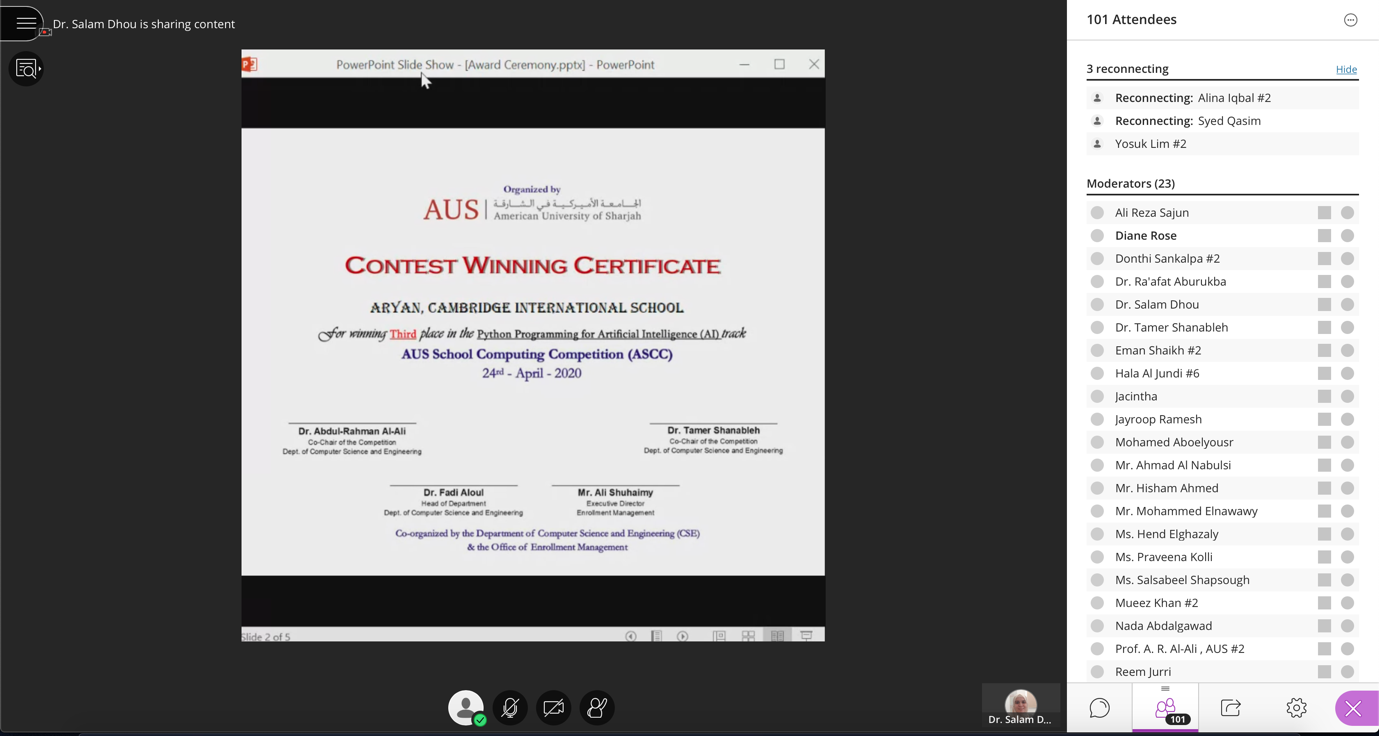This screenshot has height=736, width=1379.
Task: Open attendee controls for Dr. Salam Dhou
Action: (1347, 305)
